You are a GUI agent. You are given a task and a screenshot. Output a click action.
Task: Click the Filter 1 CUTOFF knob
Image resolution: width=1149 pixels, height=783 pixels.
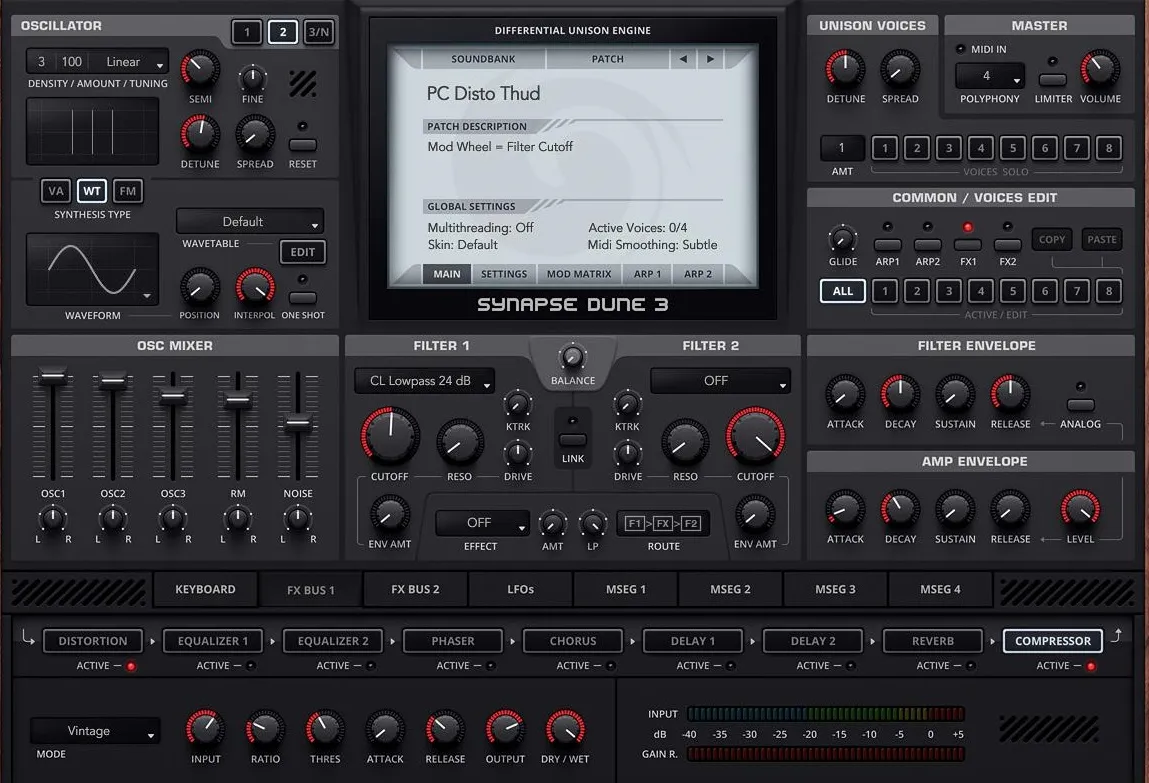(x=390, y=436)
